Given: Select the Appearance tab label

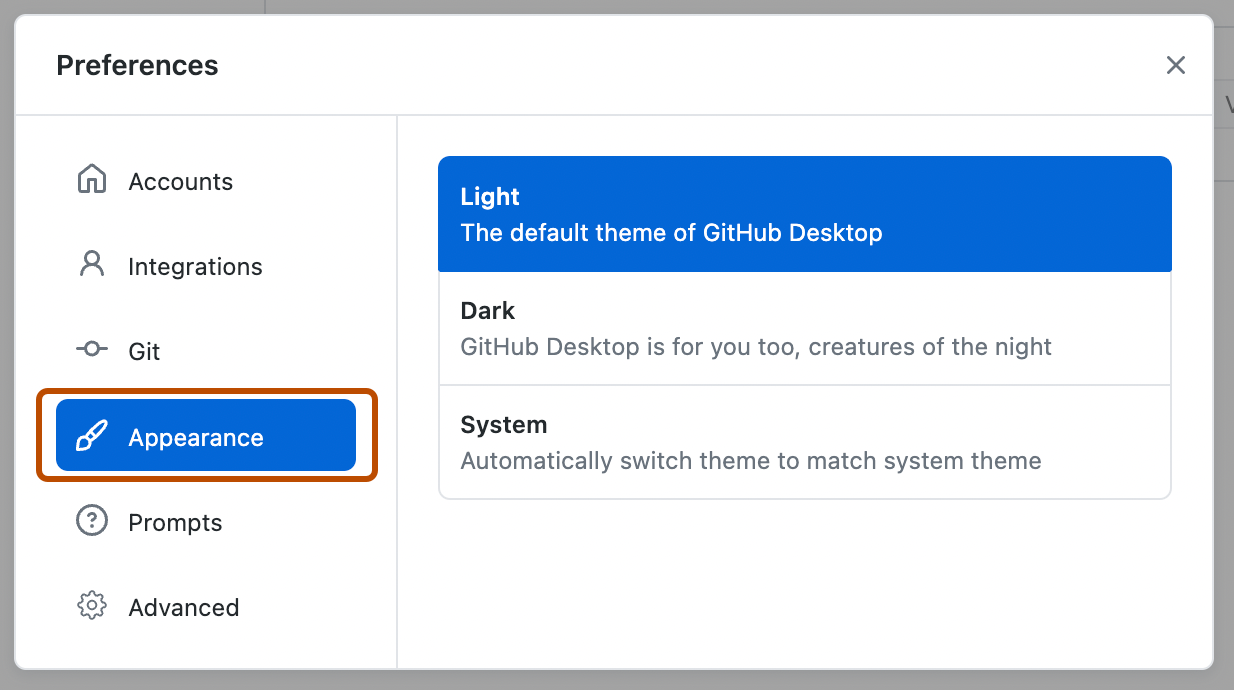Looking at the screenshot, I should [x=196, y=437].
